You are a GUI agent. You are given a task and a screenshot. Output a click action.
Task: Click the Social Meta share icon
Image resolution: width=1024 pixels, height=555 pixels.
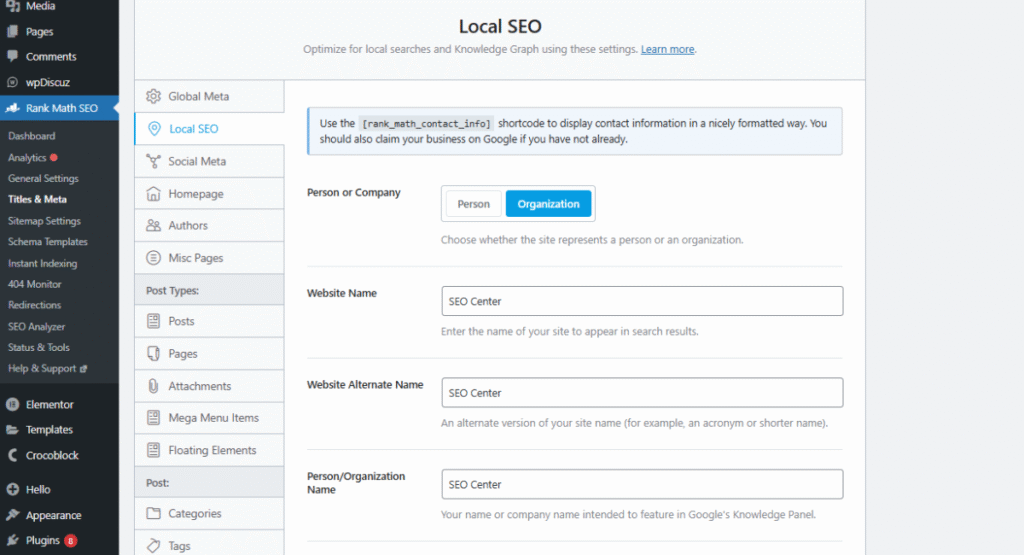(x=153, y=161)
